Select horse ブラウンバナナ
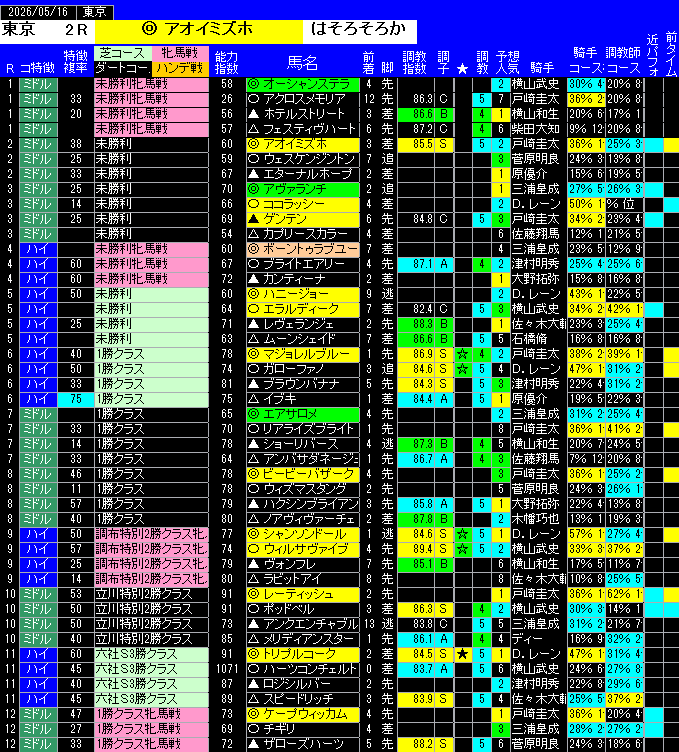 [303, 384]
